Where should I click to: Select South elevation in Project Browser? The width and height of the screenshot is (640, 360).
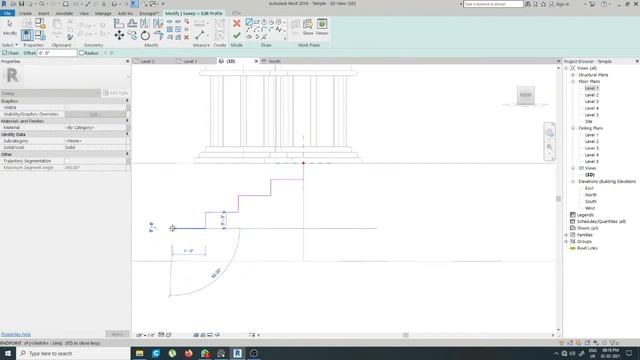coord(591,201)
